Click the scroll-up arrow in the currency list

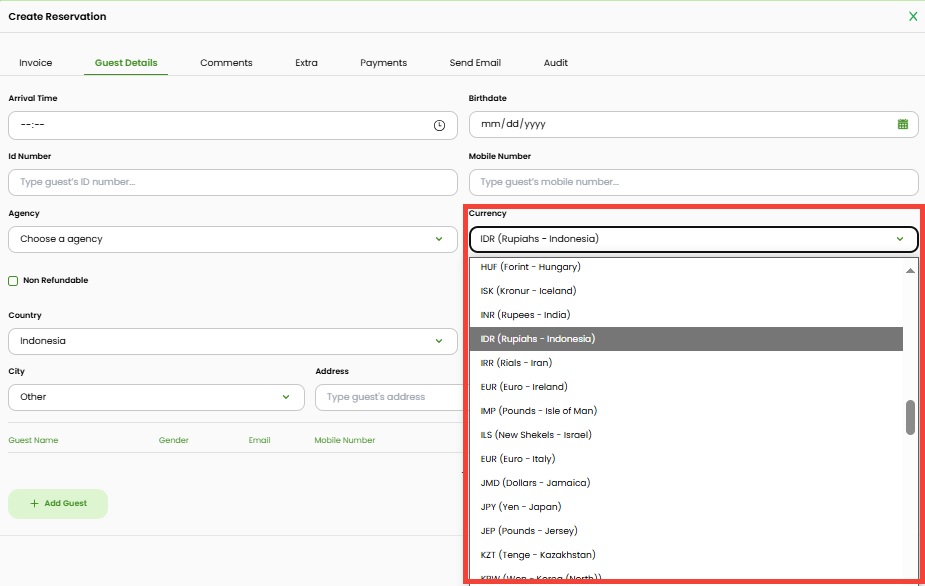pos(910,270)
